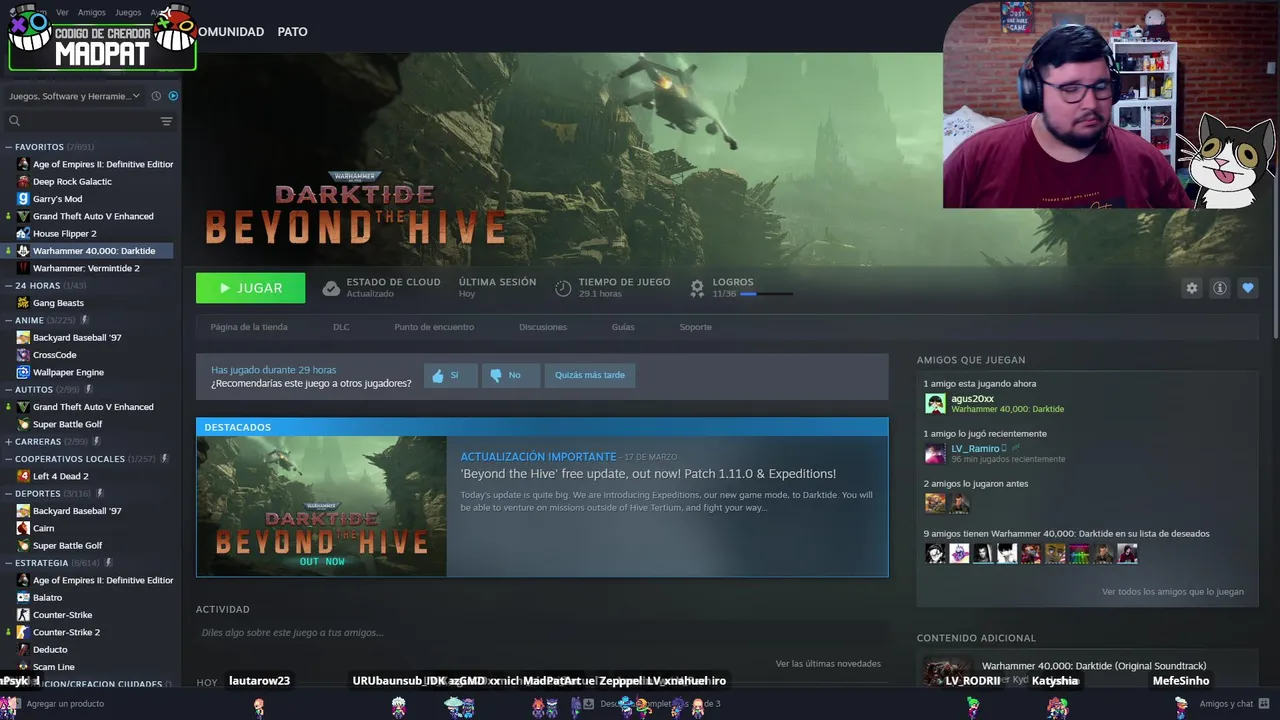
Task: Collapse COOPERATIVOS LOCALES collection
Action: pyautogui.click(x=9, y=459)
